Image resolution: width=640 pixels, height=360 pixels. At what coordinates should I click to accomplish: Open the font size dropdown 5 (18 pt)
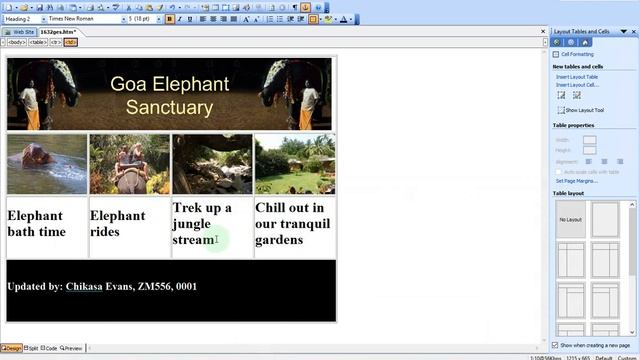159,19
